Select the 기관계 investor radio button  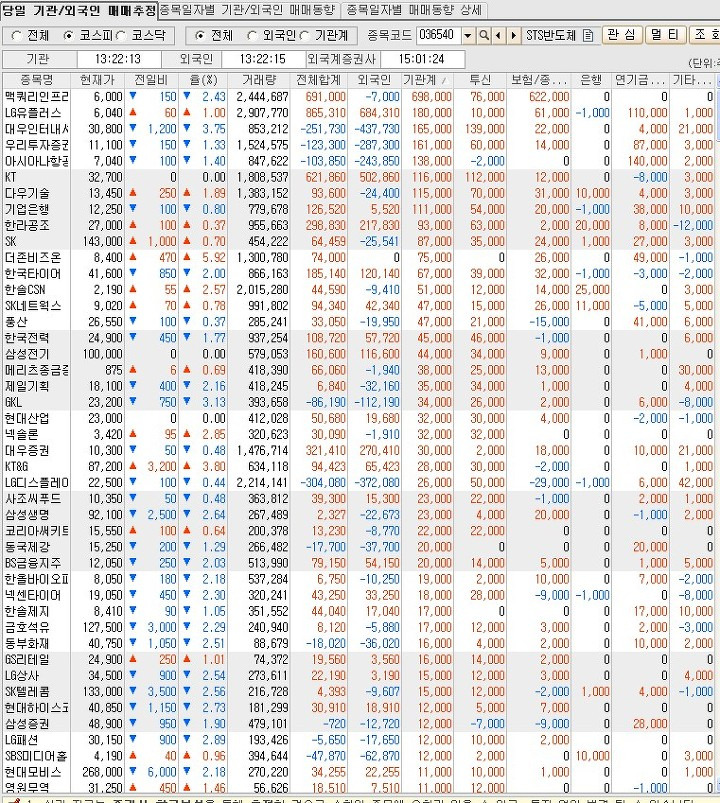click(x=305, y=35)
